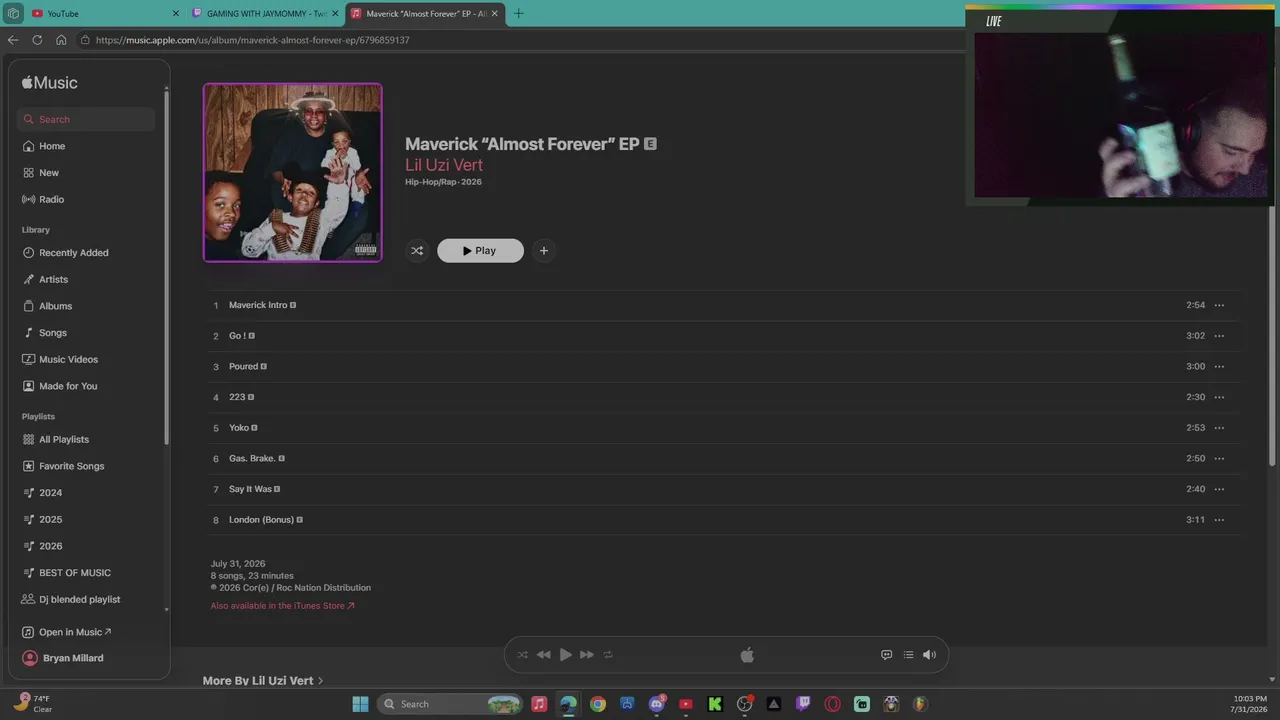Add the album to library with plus button
This screenshot has width=1280, height=720.
544,251
